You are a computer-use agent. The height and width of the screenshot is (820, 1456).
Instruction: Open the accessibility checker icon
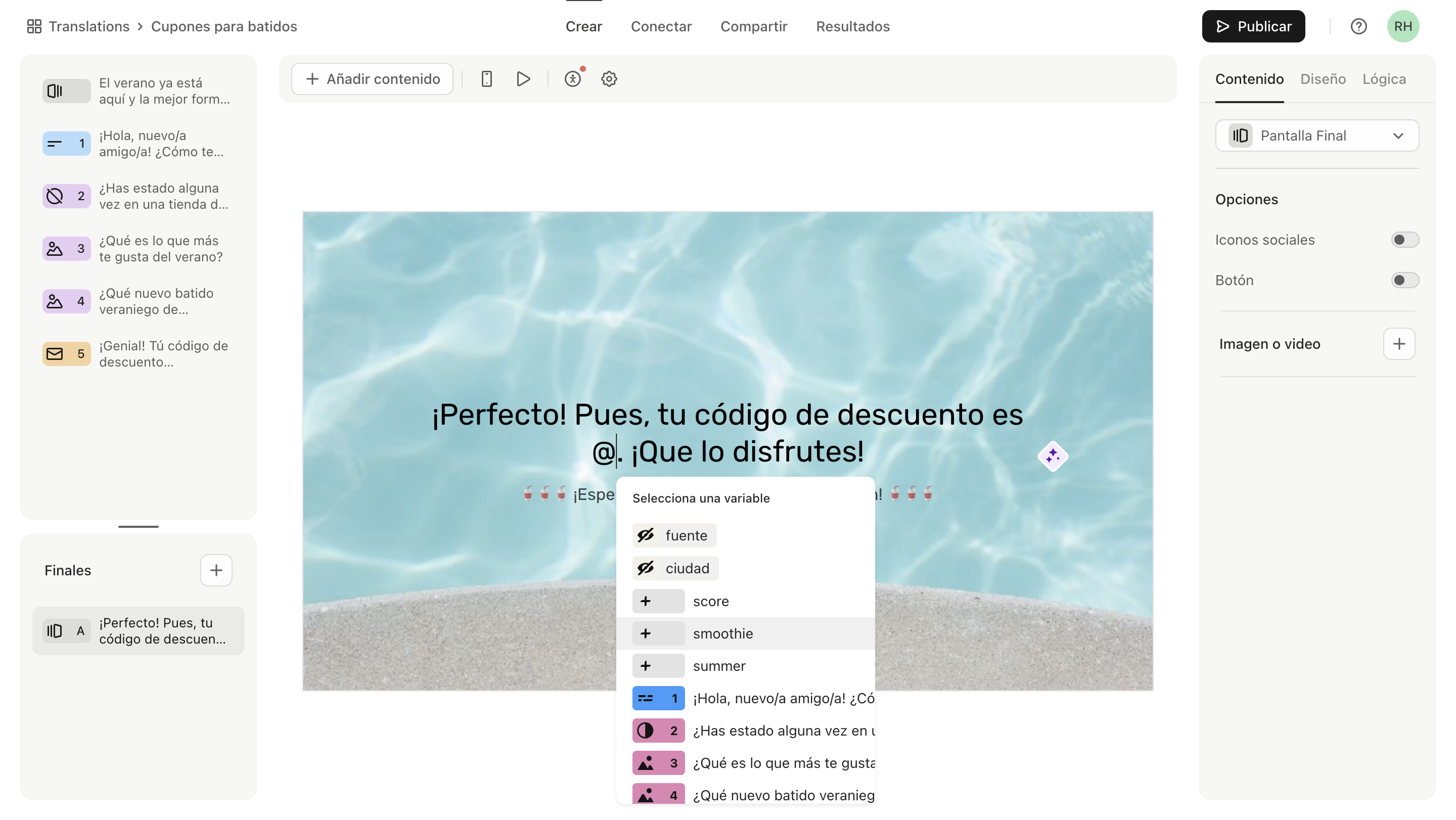tap(573, 79)
